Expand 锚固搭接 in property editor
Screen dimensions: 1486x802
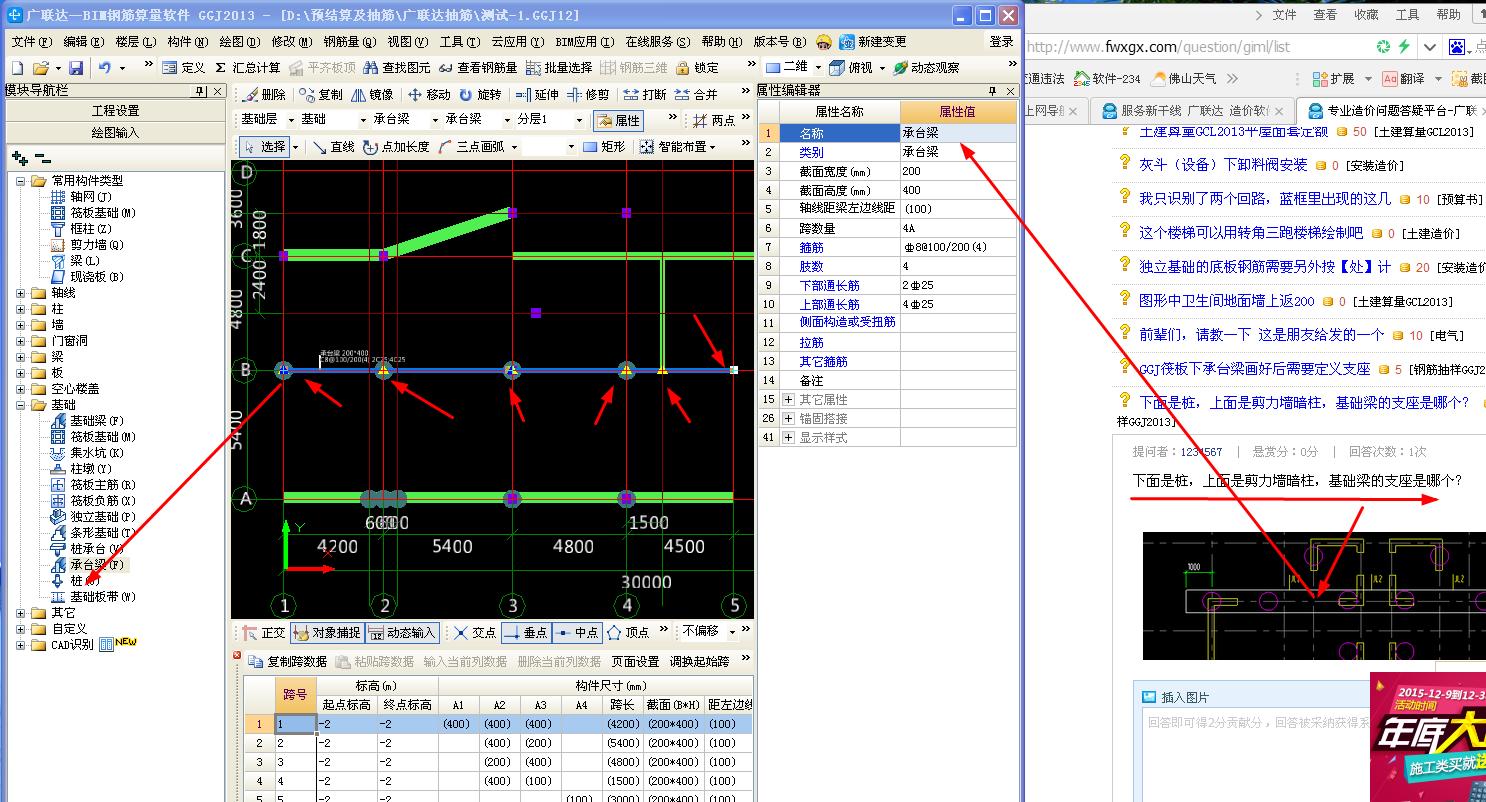789,418
